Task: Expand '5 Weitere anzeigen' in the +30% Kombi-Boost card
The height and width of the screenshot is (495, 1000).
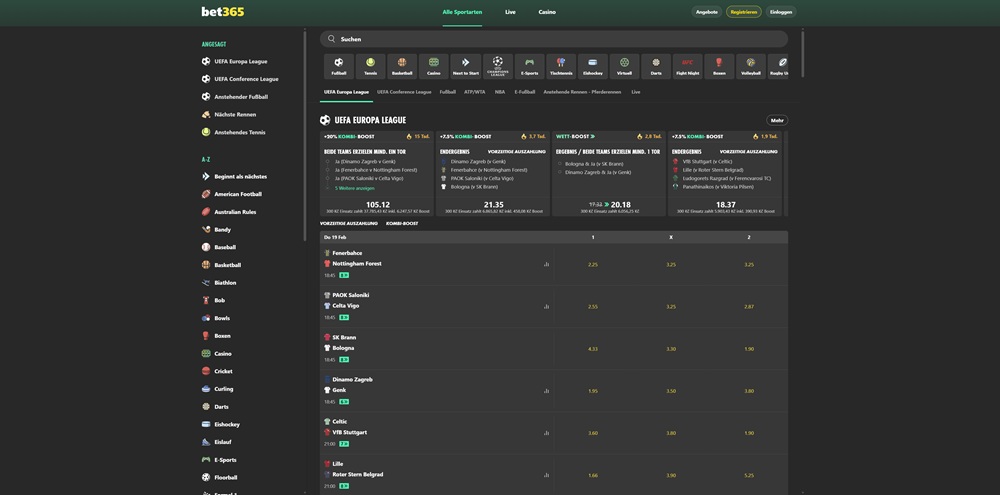Action: tap(354, 188)
